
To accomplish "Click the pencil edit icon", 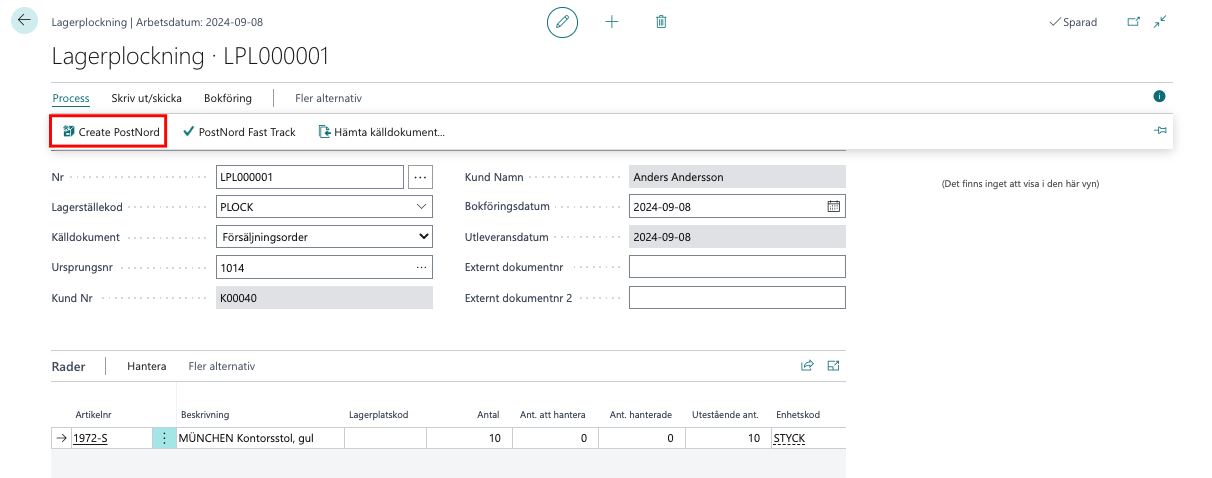I will (x=562, y=22).
